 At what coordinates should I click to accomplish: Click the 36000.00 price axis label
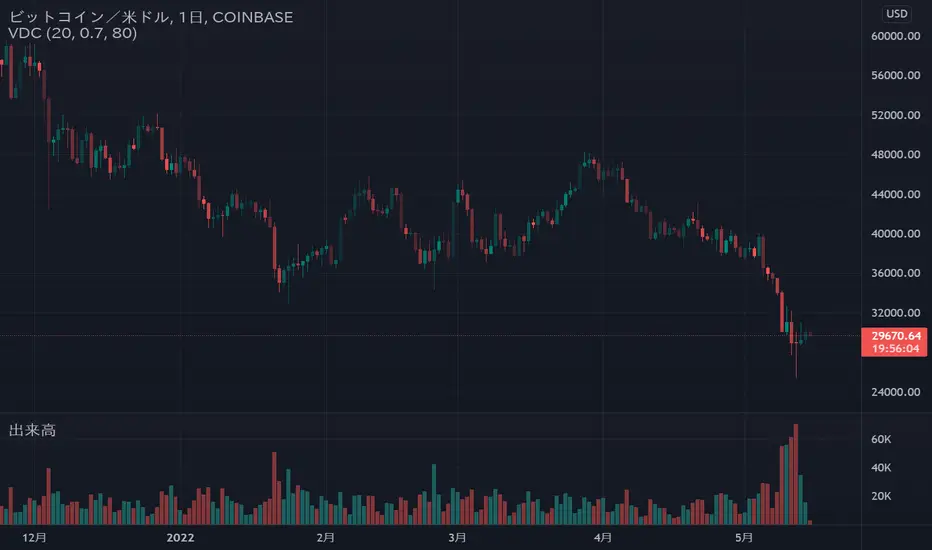click(x=895, y=274)
